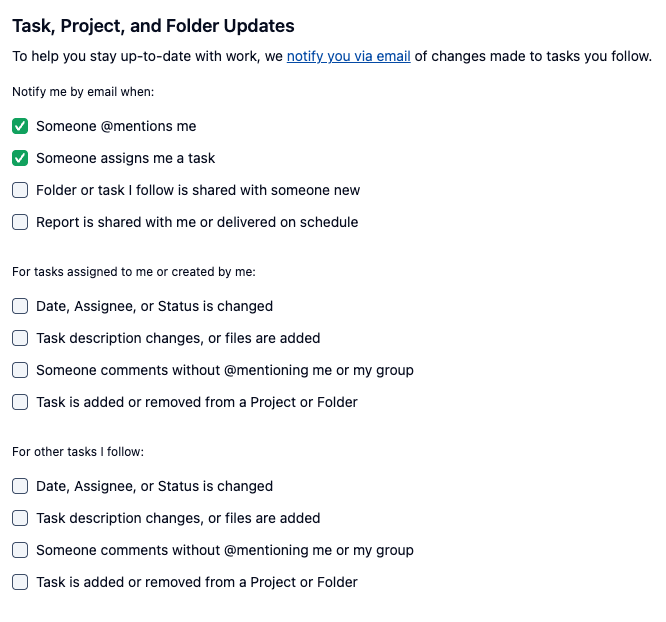The height and width of the screenshot is (622, 666).
Task: Check 'Date, Assignee, or Status' box for assigned tasks
Action: (x=20, y=306)
